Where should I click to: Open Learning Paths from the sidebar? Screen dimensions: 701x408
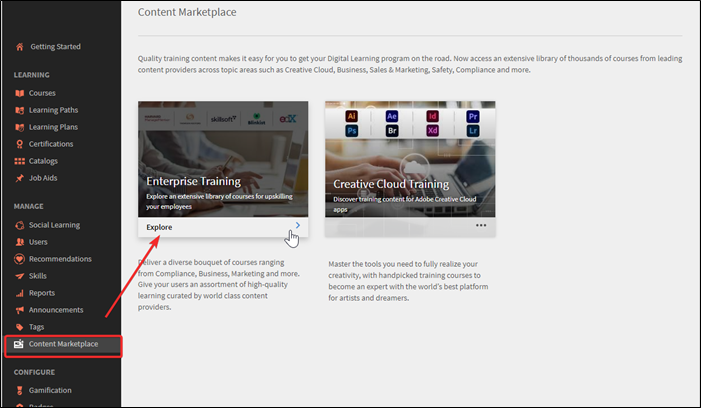tap(53, 110)
